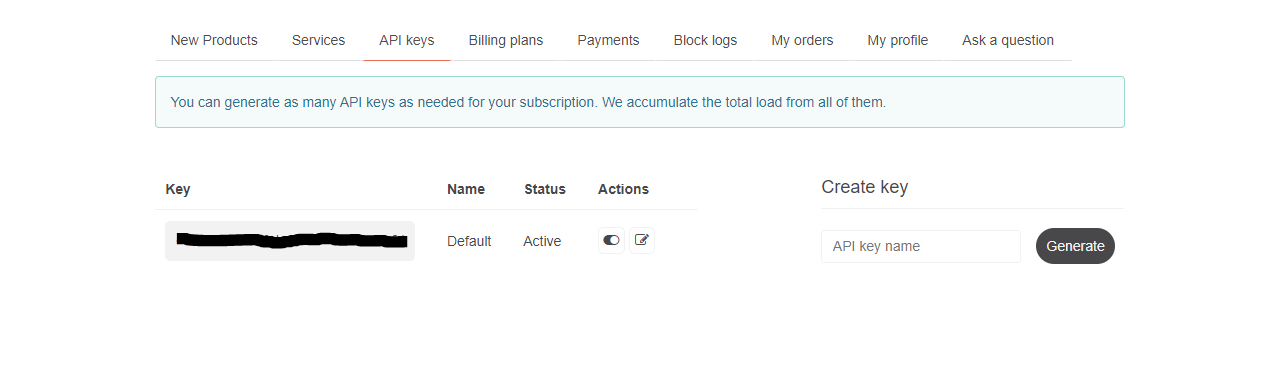The image size is (1275, 377).
Task: Click the Actions column header
Action: click(623, 189)
